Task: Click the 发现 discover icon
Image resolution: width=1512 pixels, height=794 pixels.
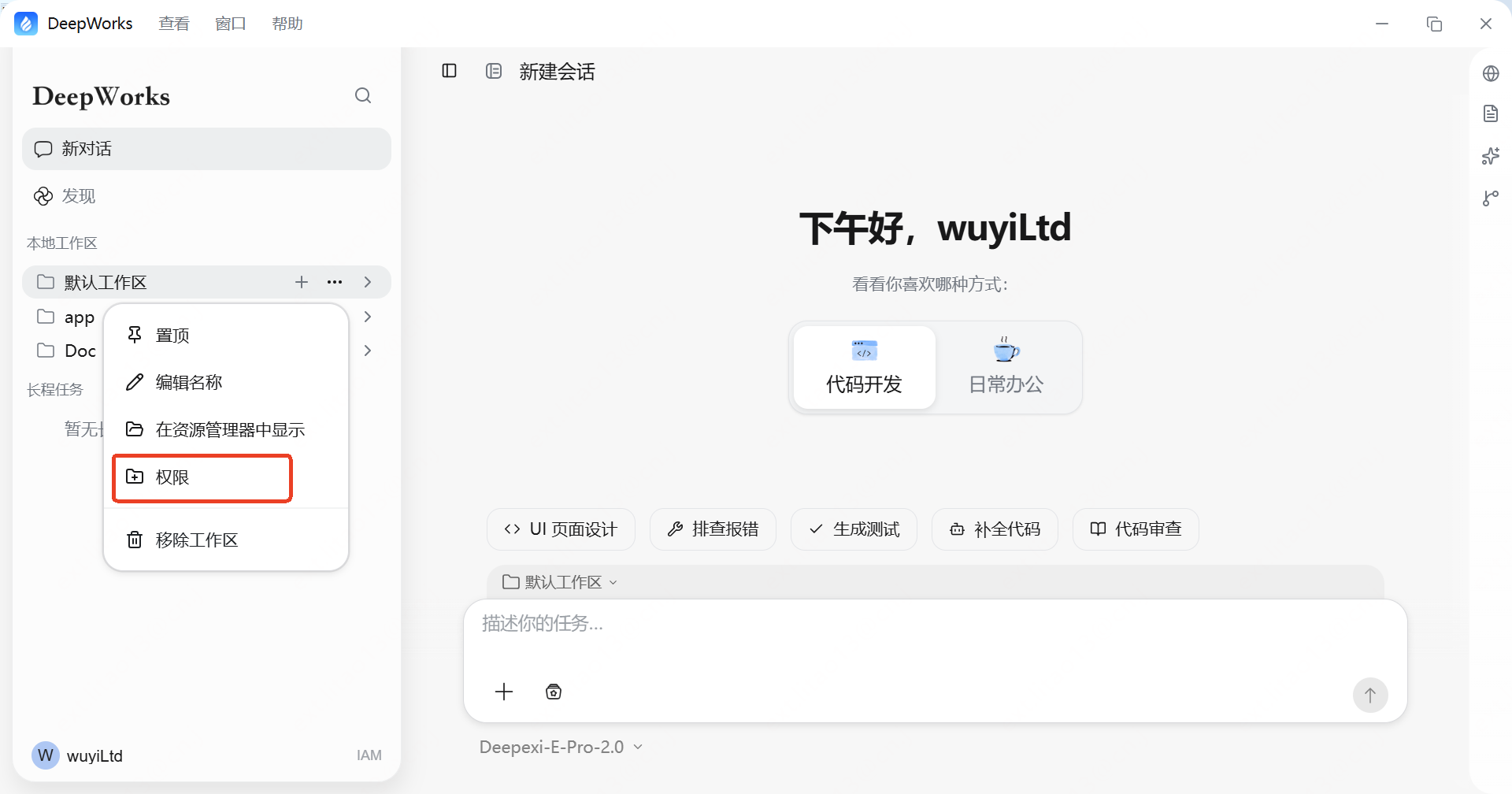Action: click(x=43, y=196)
